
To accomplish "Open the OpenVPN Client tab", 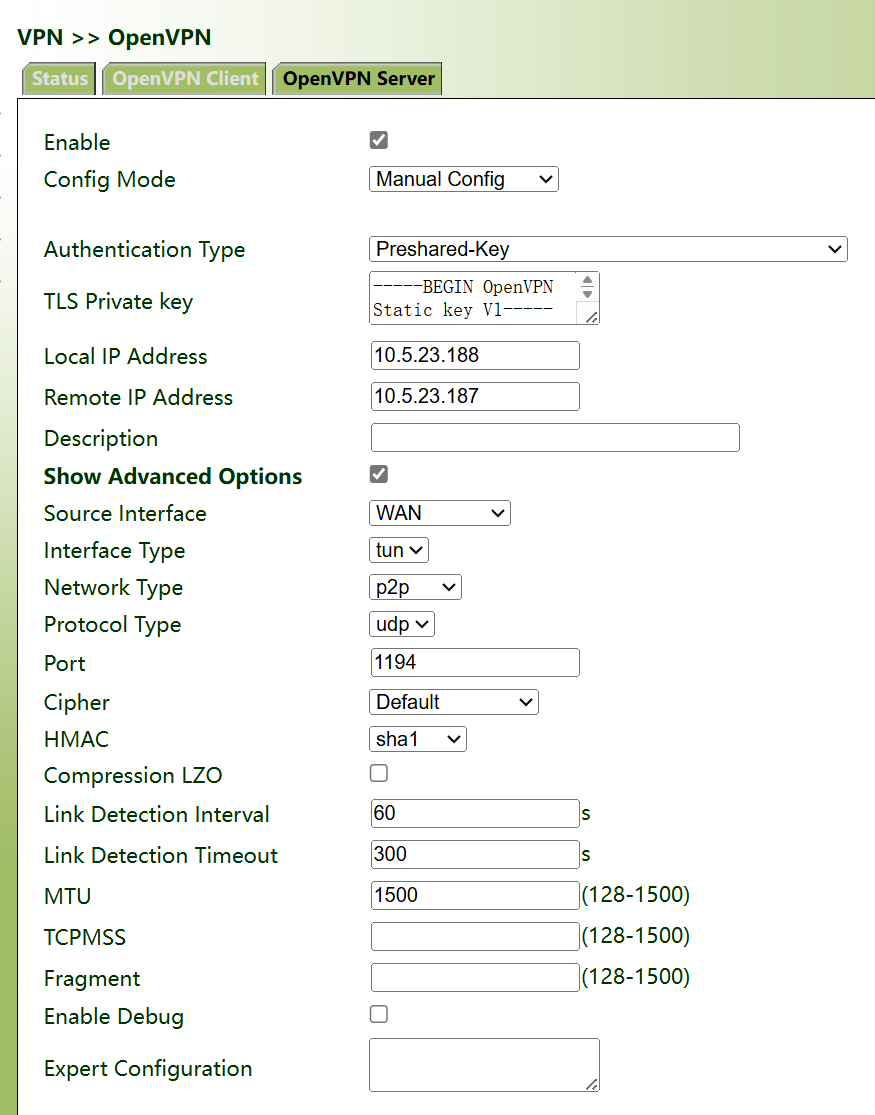I will tap(185, 79).
